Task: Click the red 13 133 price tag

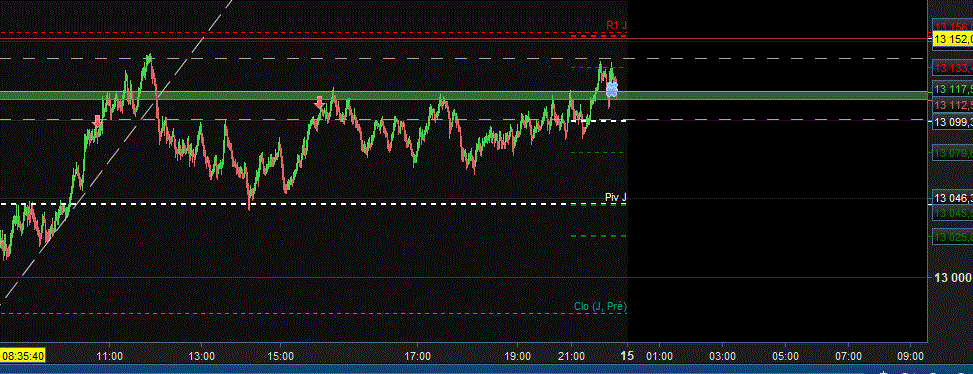Action: (x=953, y=68)
